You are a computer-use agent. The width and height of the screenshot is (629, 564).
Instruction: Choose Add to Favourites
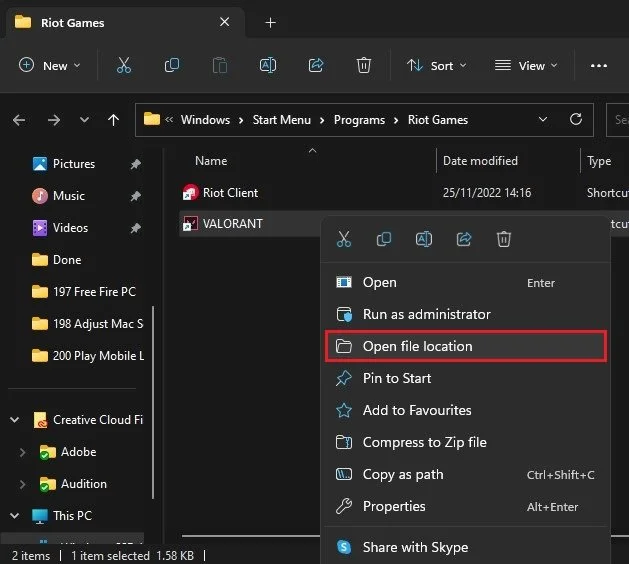pyautogui.click(x=466, y=410)
